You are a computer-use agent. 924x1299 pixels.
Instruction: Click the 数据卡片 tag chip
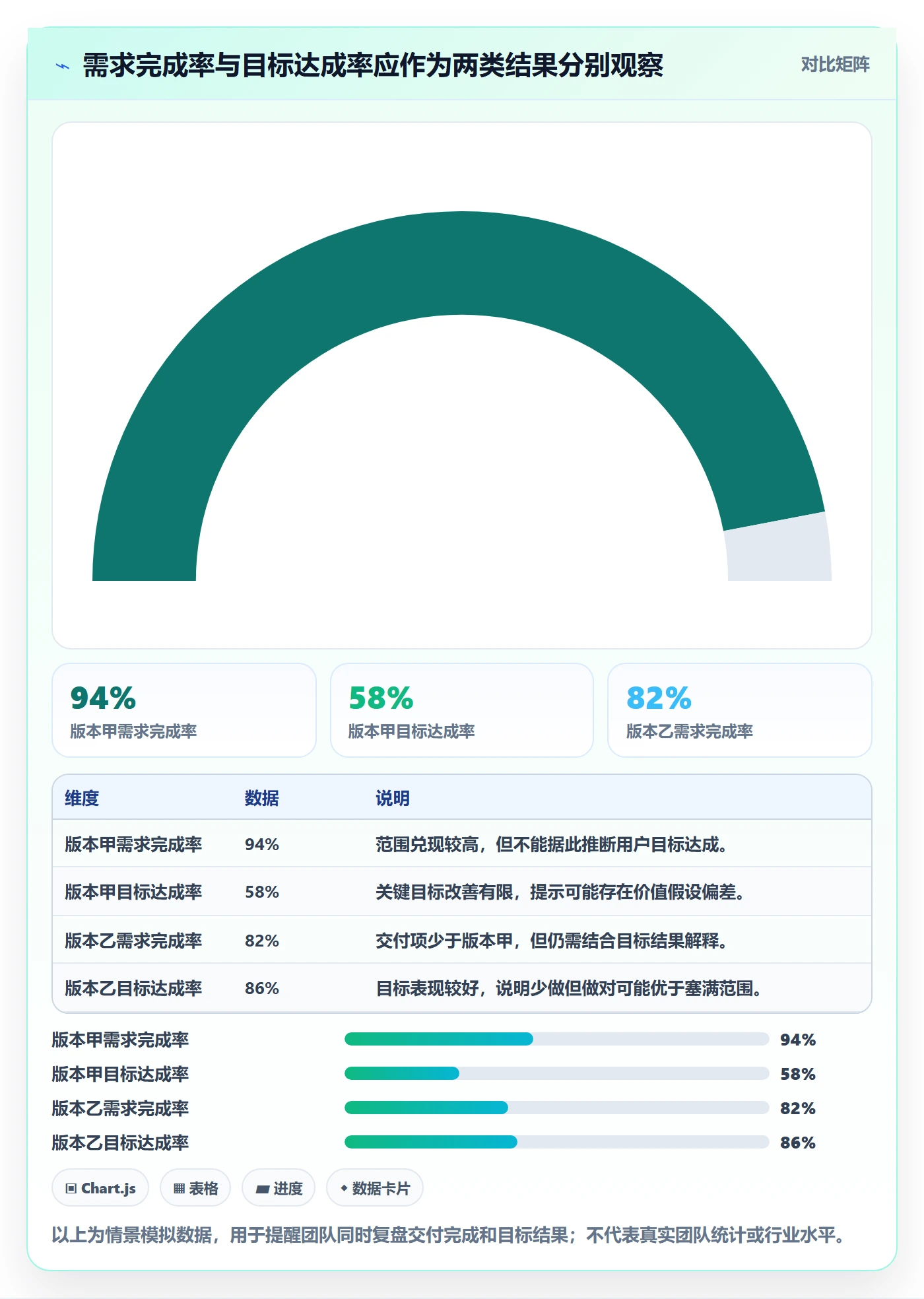[x=375, y=1188]
